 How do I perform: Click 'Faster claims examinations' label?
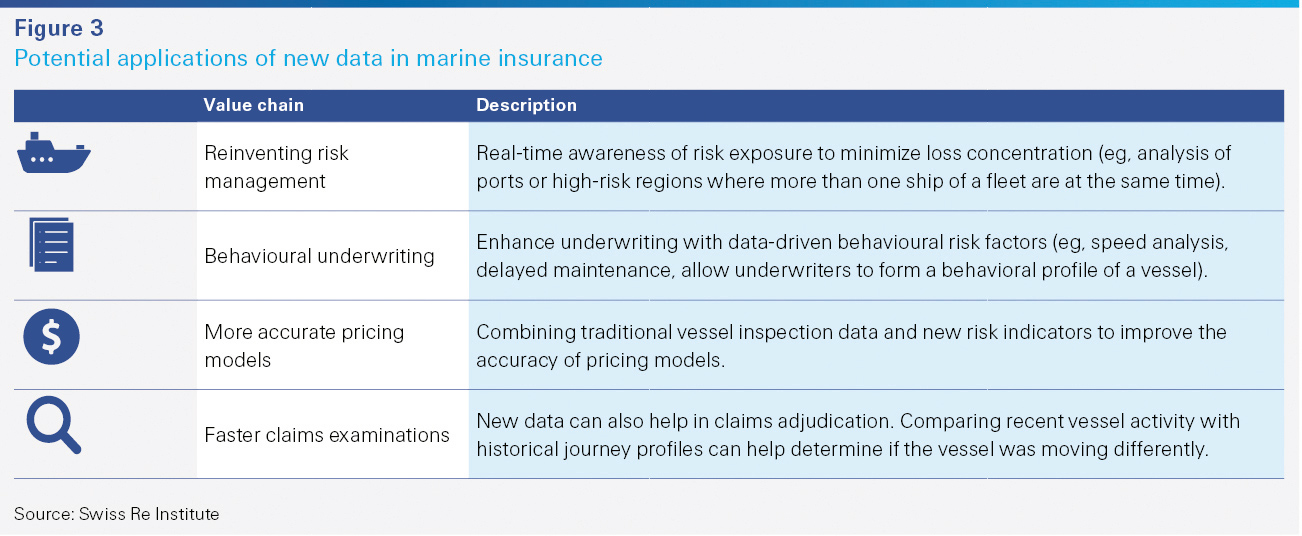[x=327, y=435]
